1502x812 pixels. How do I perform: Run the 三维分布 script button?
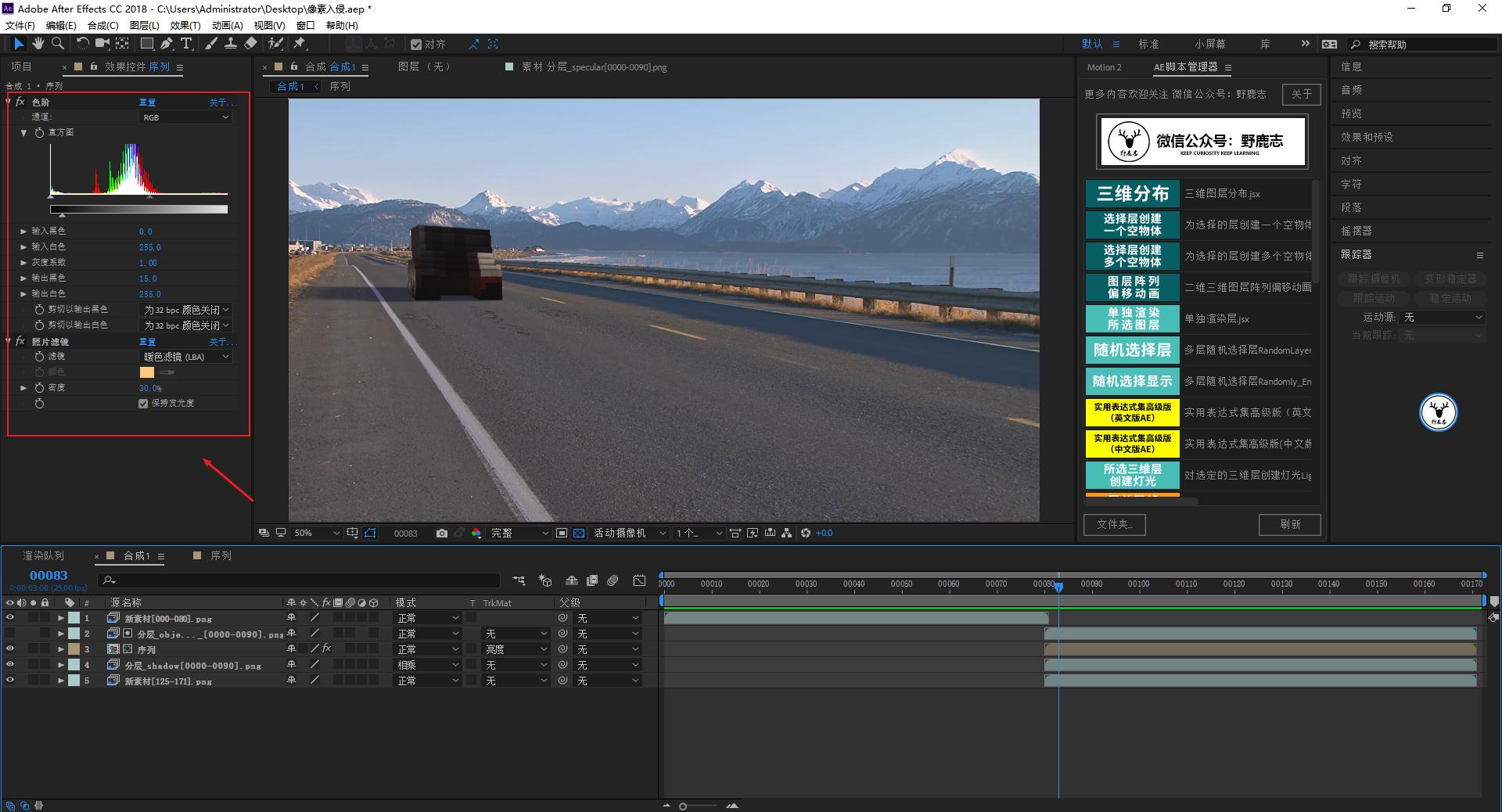tap(1132, 193)
